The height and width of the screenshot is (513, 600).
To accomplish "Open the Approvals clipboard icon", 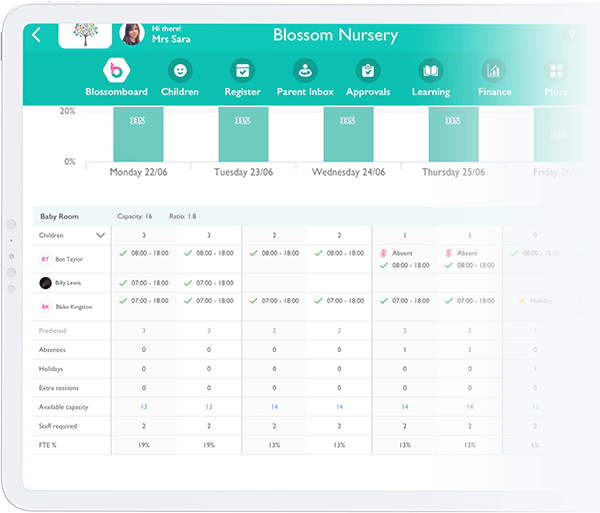I will [x=368, y=70].
